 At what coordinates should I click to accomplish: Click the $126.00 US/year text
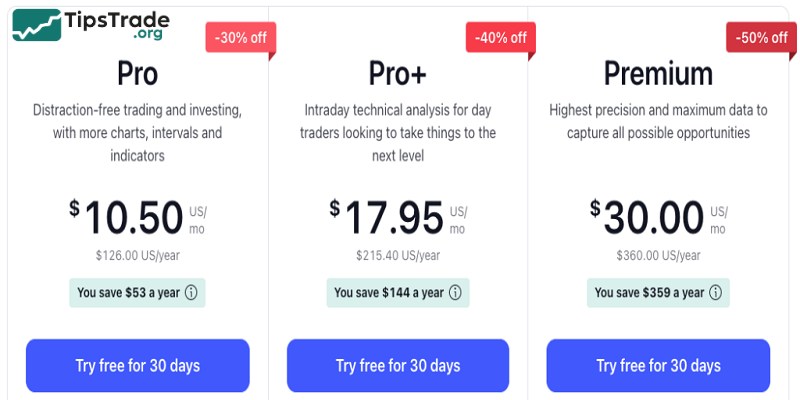coord(138,255)
